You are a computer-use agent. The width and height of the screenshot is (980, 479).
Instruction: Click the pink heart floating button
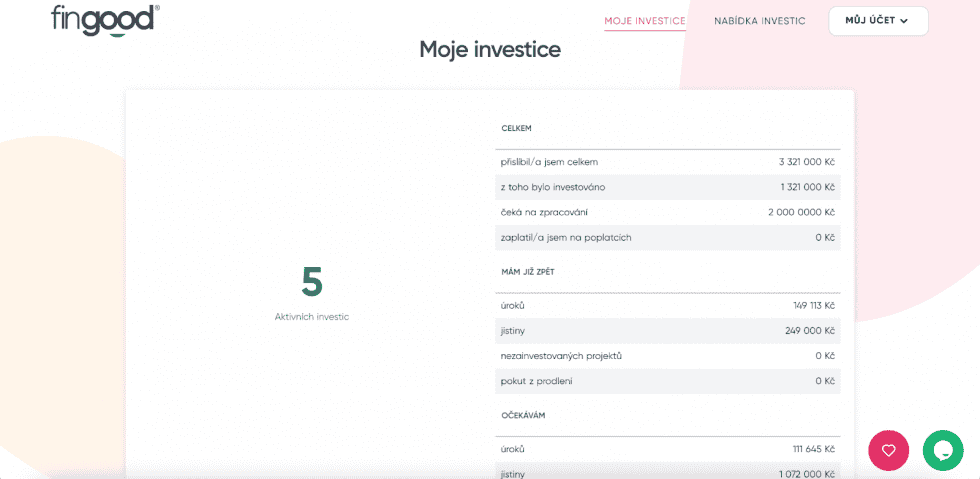(x=888, y=450)
